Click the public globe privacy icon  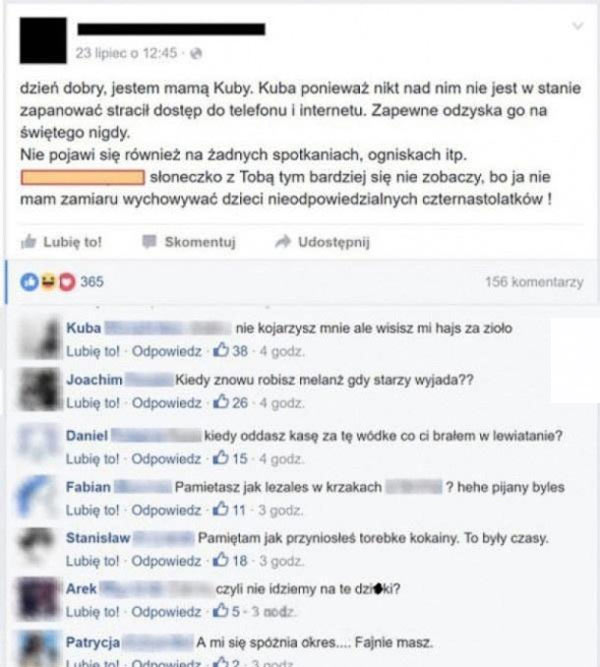tap(196, 54)
